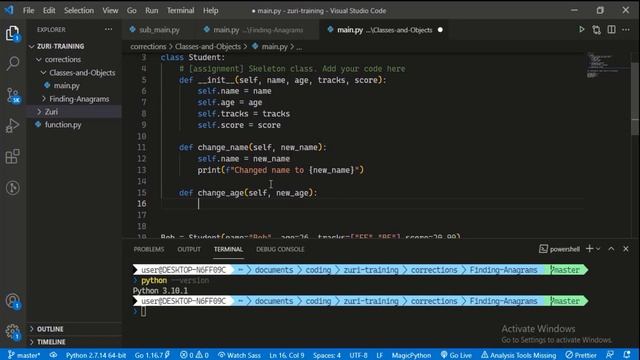Switch to PROBLEMS panel tab
Viewport: 640px width, 360px height.
[149, 249]
